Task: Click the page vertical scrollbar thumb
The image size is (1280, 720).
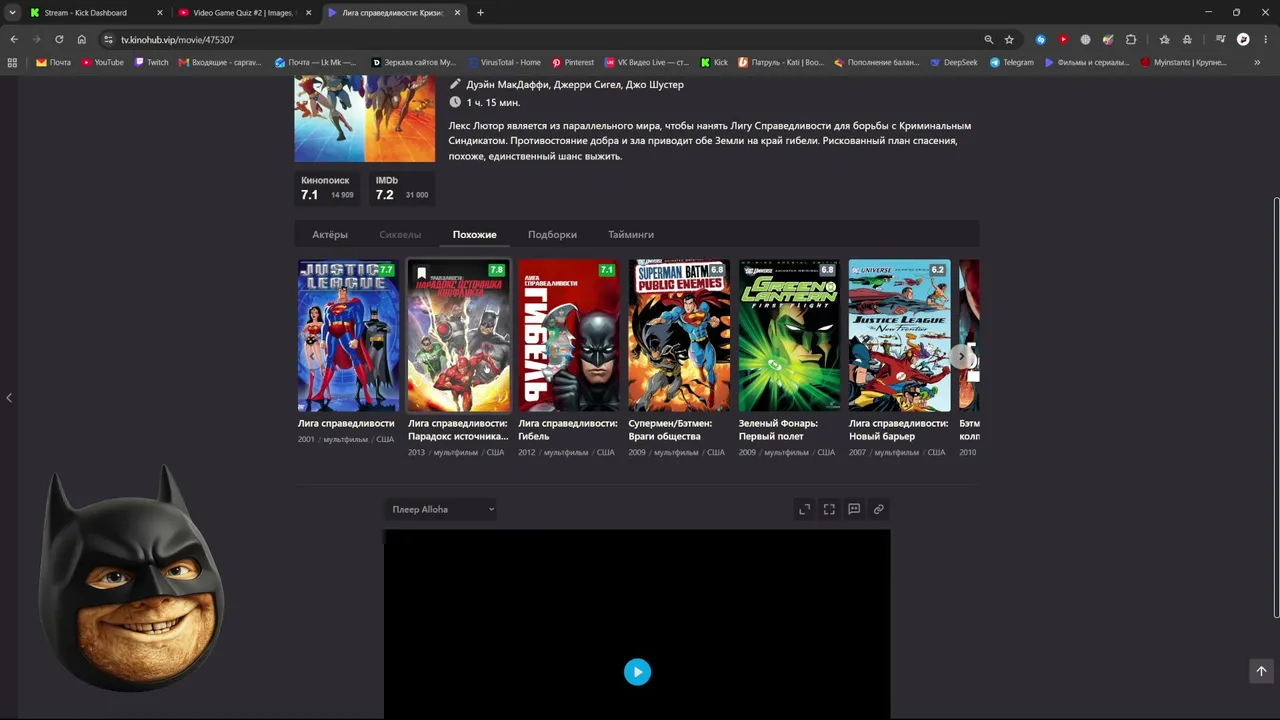Action: coord(1276,408)
